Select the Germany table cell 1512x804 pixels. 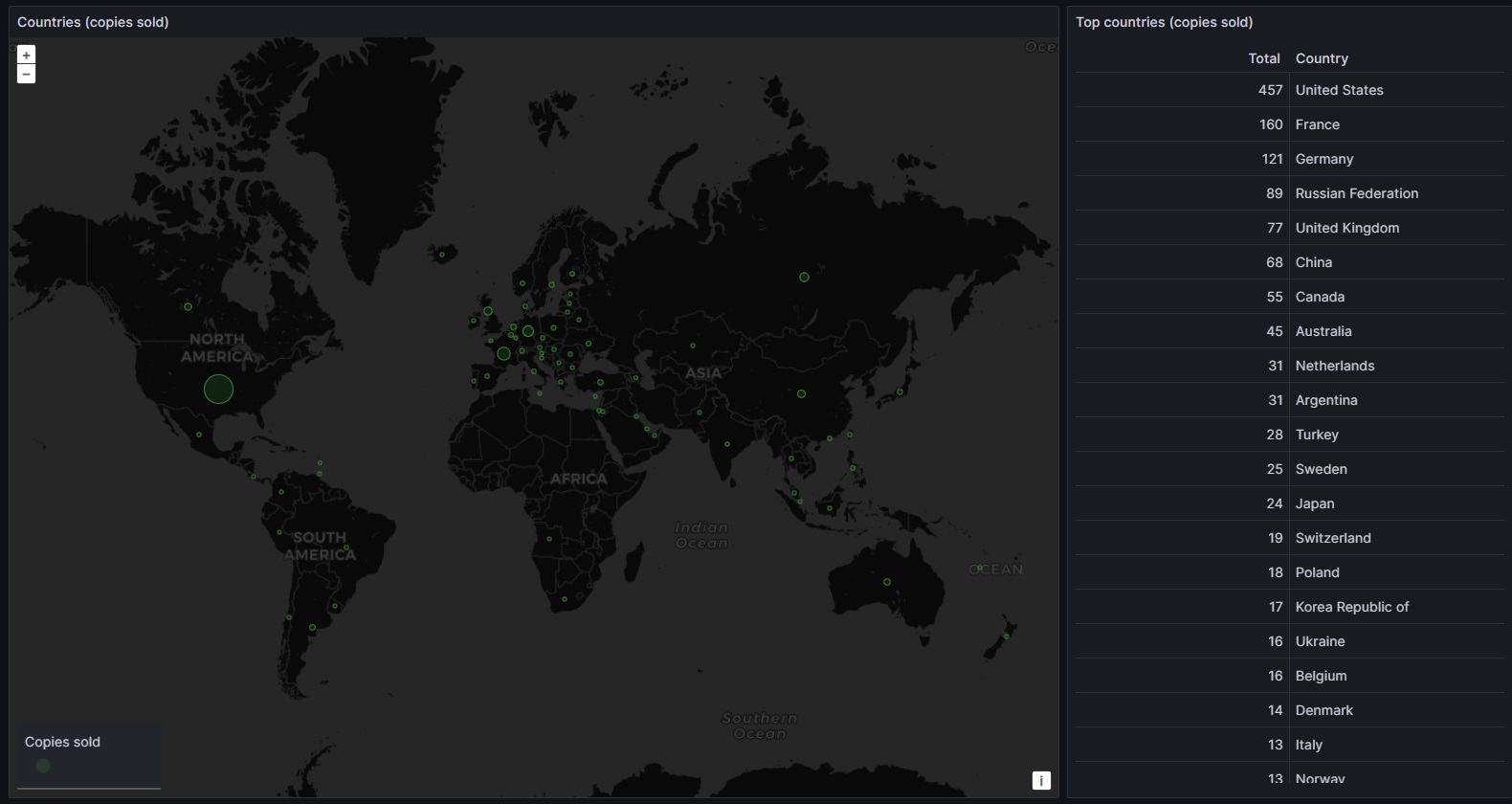tap(1396, 159)
